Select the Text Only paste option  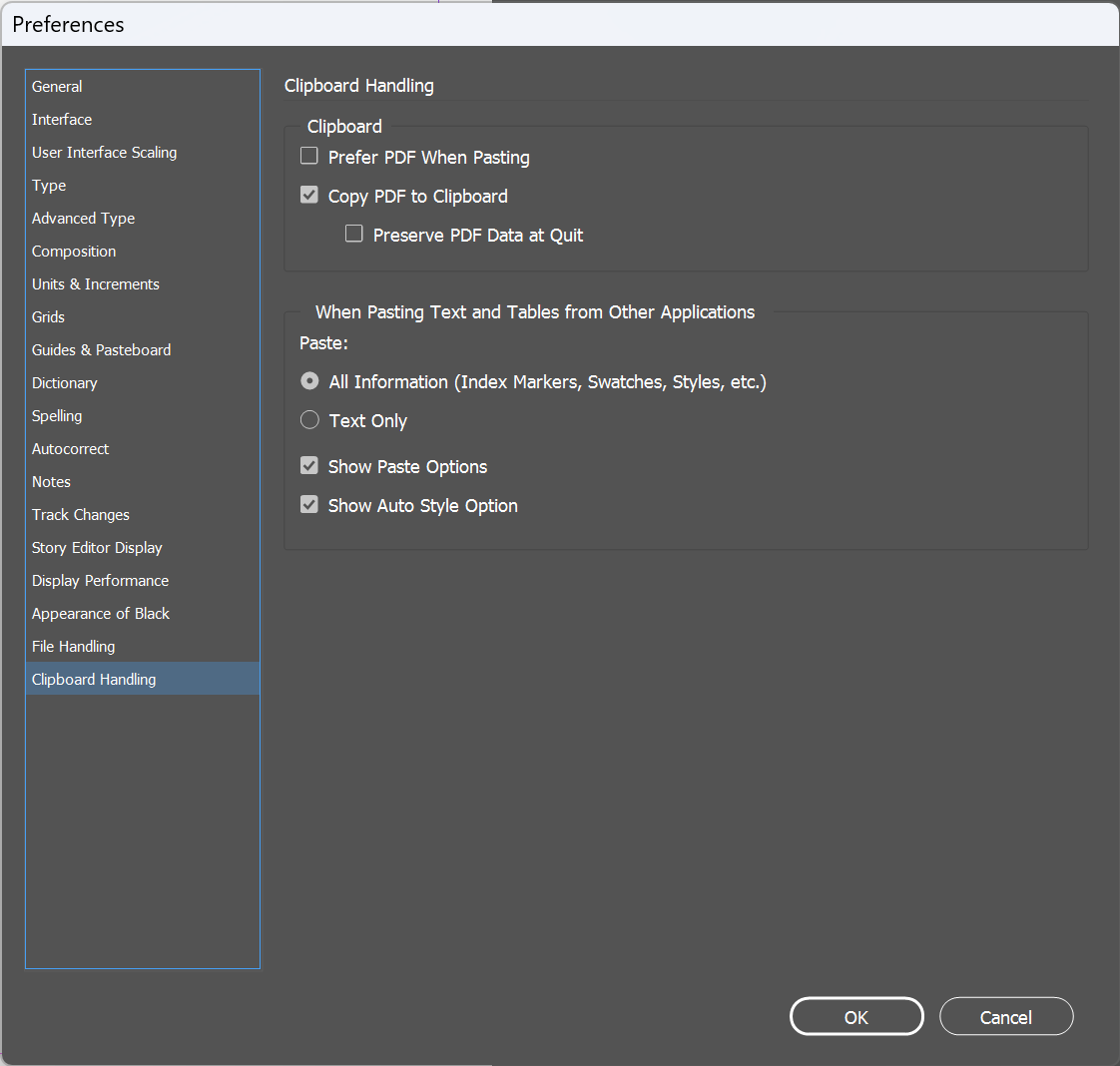tap(309, 420)
